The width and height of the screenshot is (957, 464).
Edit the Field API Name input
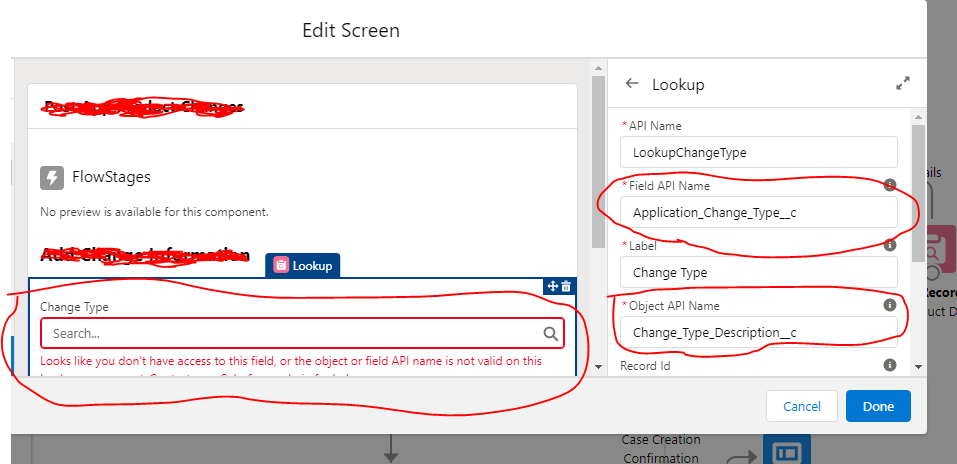pyautogui.click(x=759, y=212)
